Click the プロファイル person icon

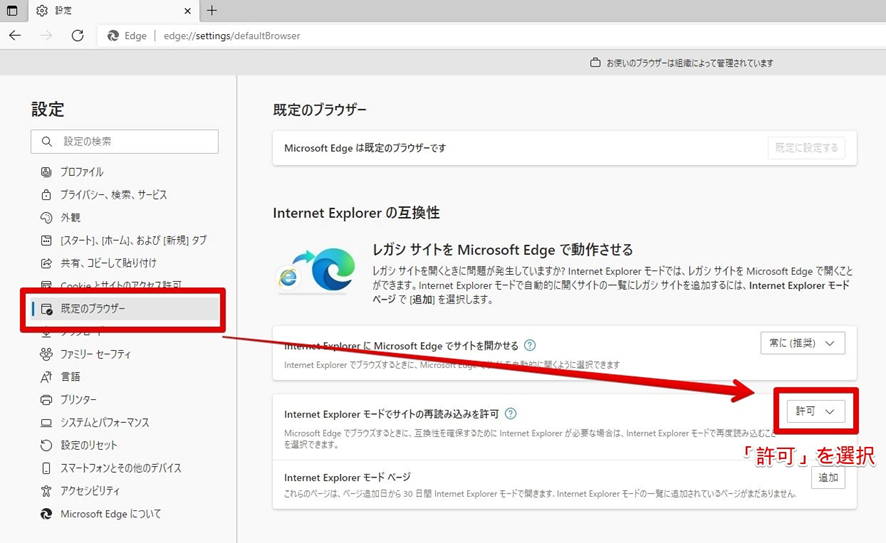pos(46,172)
